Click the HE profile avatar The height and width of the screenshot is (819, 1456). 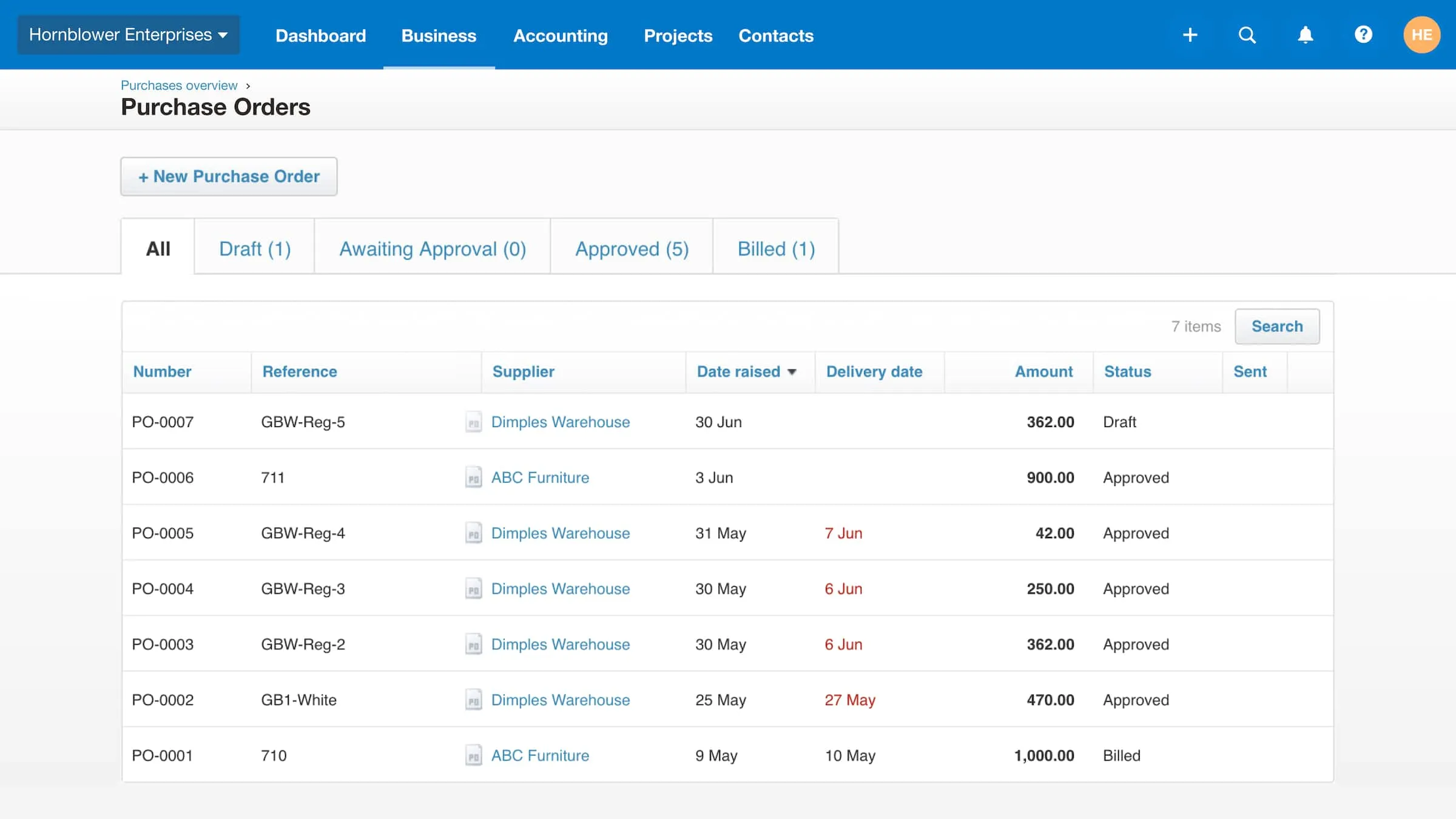1421,35
